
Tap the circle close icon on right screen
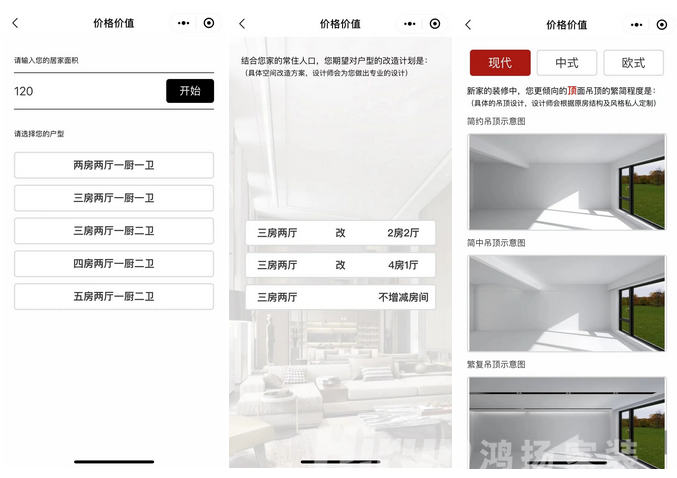[661, 25]
